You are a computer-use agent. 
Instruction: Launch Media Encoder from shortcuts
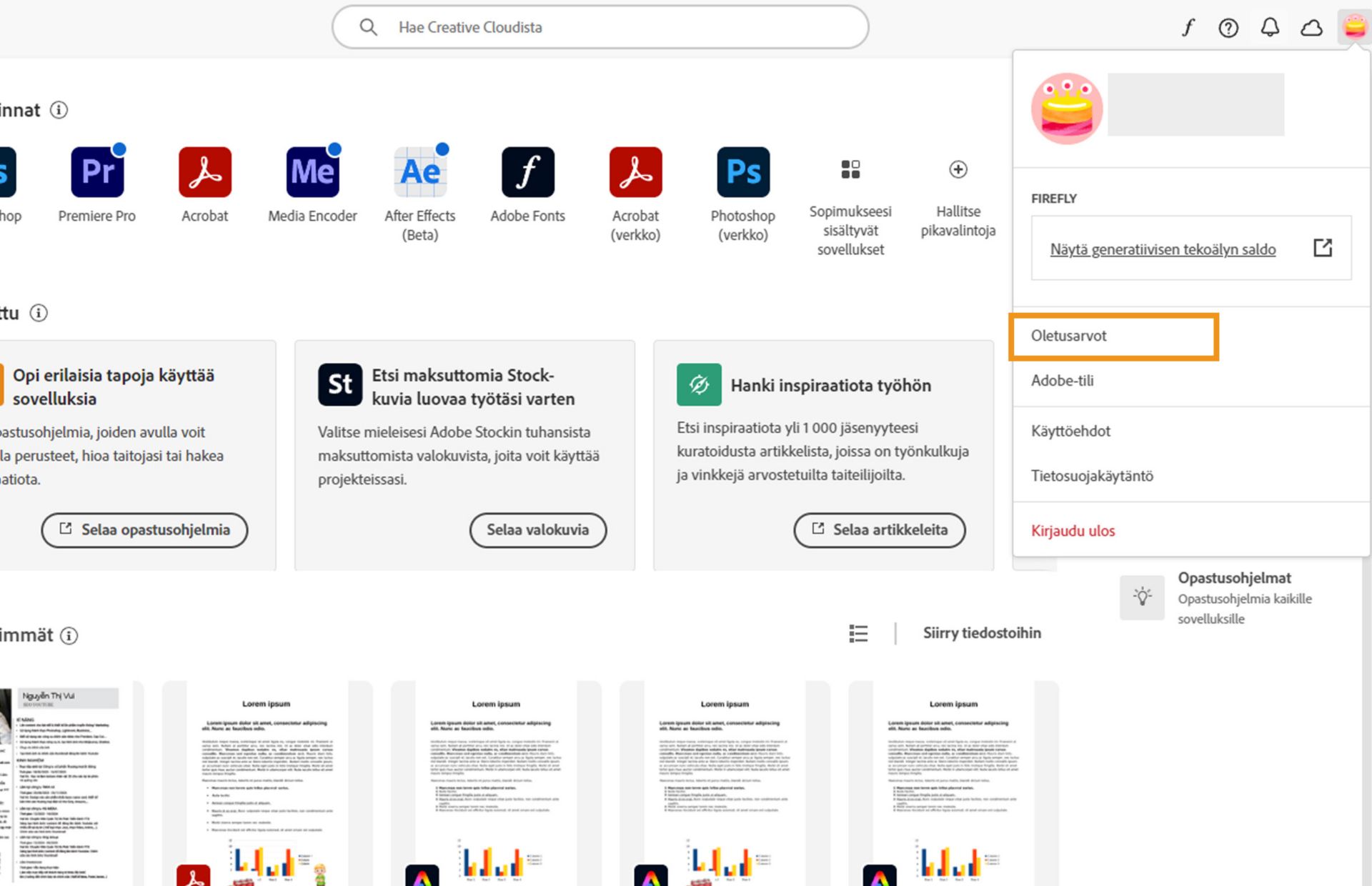(x=312, y=172)
